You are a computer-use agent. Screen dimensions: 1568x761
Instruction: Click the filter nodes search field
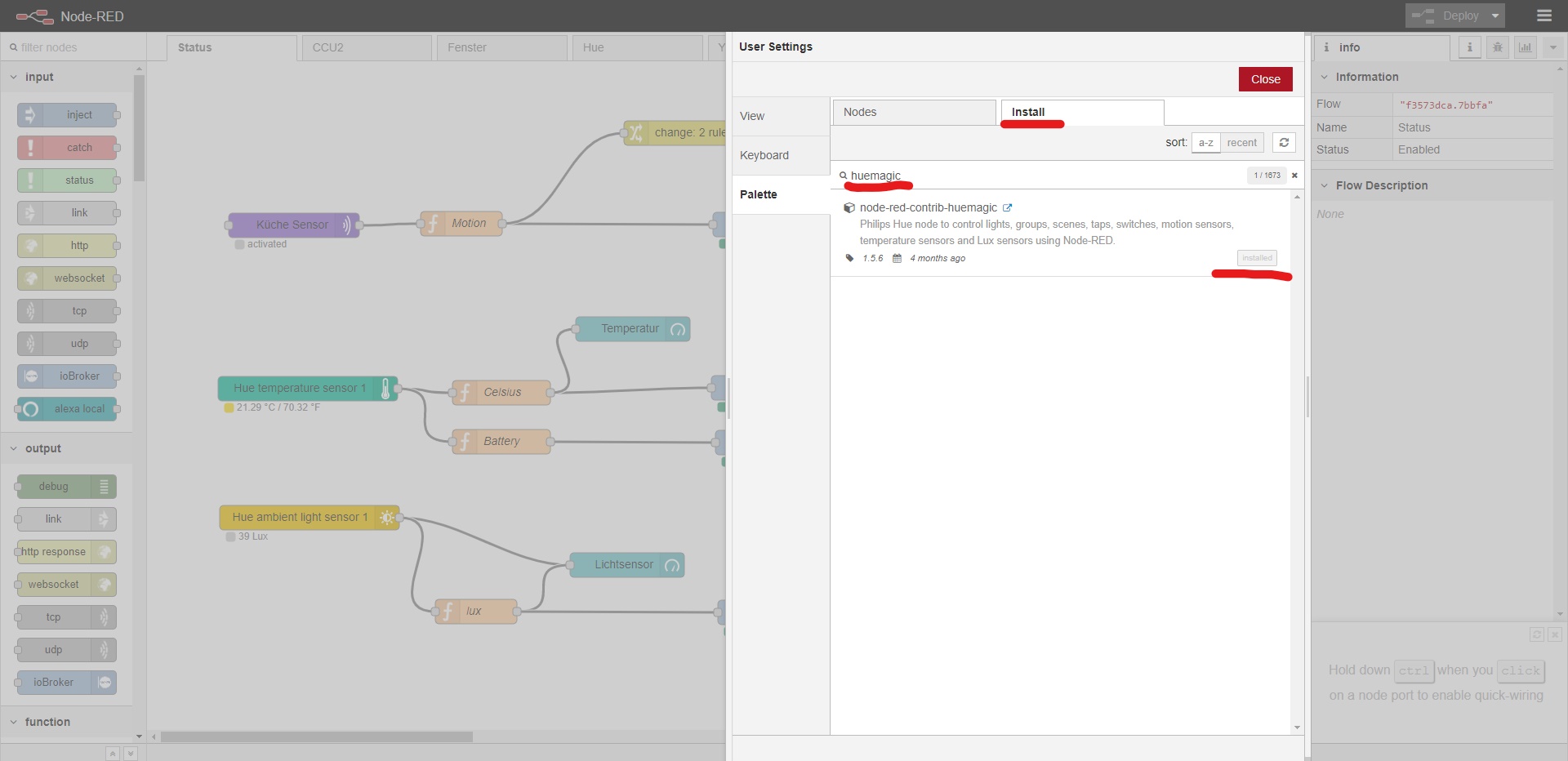coord(73,47)
